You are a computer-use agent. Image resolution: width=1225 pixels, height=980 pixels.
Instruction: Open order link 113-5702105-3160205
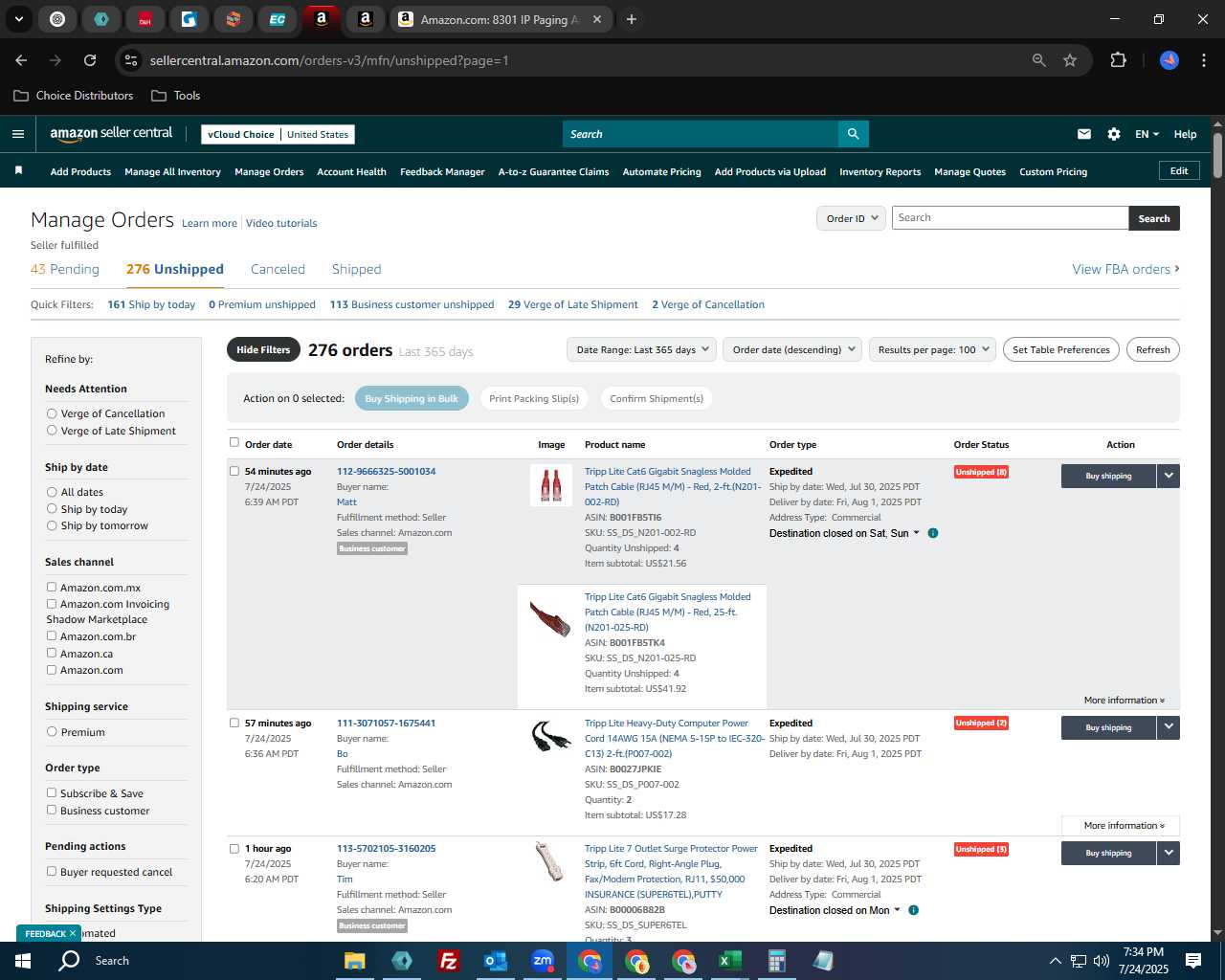click(386, 848)
